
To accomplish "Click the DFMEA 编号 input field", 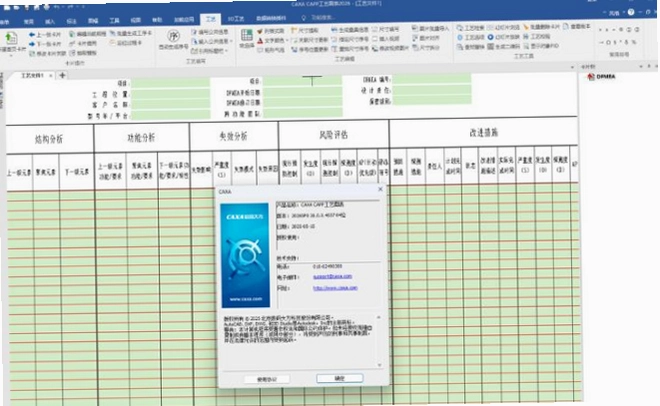I will point(431,79).
